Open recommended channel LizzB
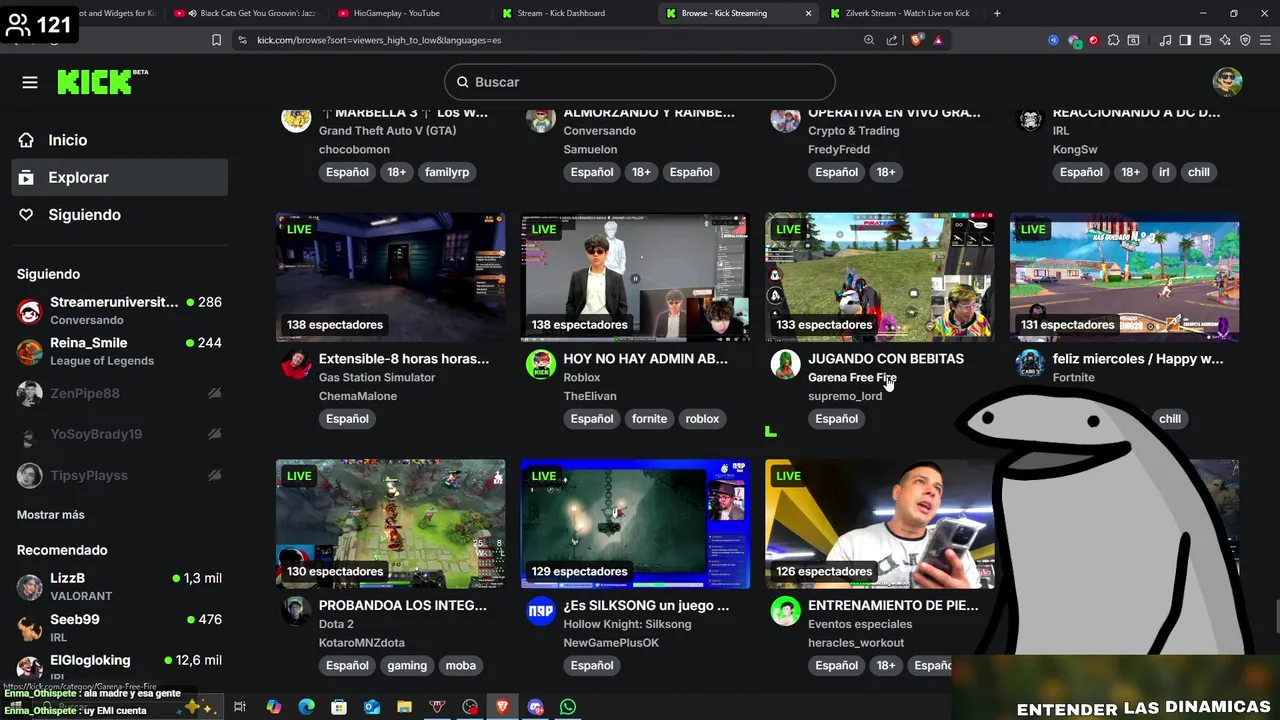Screen dimensions: 1280x720 (120, 586)
